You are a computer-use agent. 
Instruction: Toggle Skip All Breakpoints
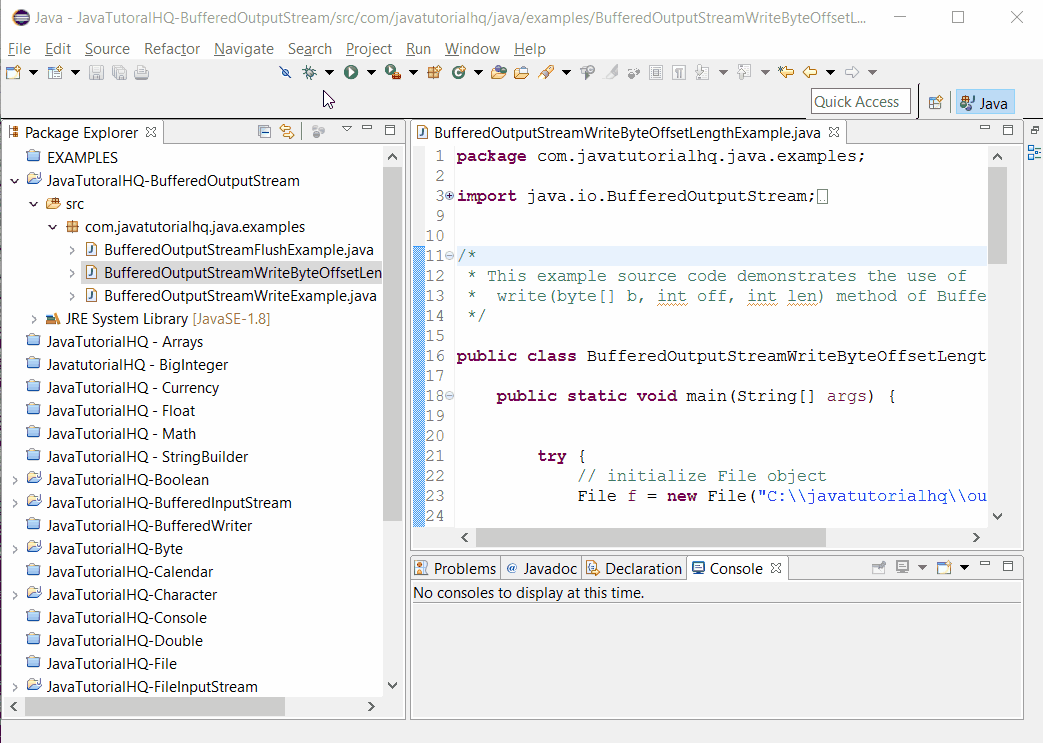(285, 72)
